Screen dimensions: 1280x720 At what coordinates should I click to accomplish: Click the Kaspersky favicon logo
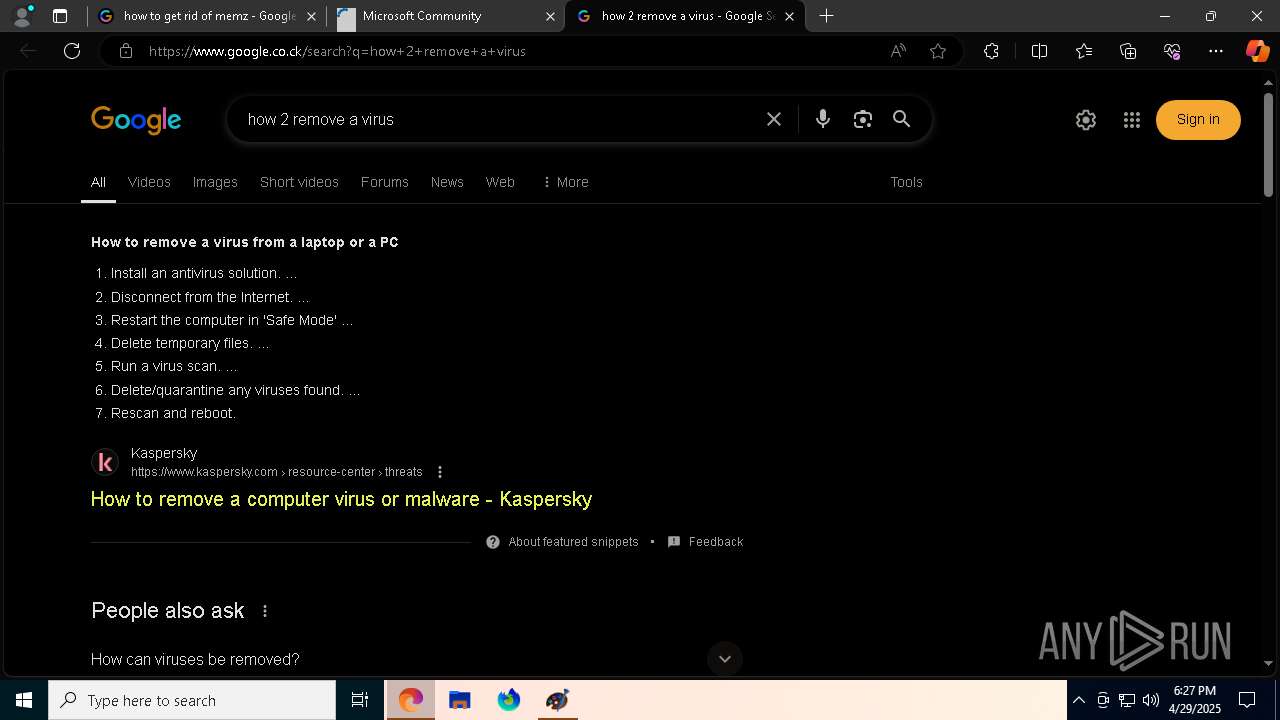[x=105, y=462]
